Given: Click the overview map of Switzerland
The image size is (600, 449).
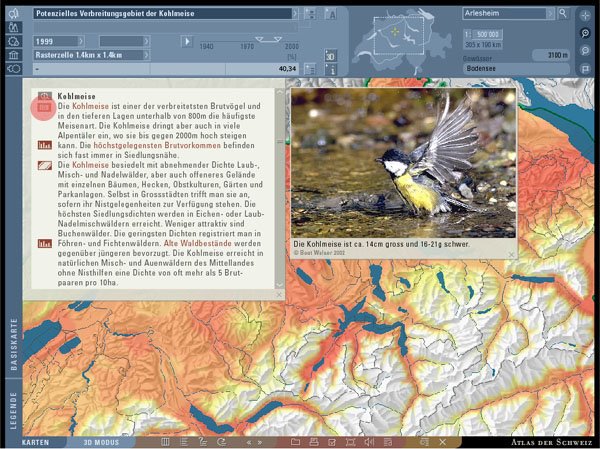Looking at the screenshot, I should 402,40.
